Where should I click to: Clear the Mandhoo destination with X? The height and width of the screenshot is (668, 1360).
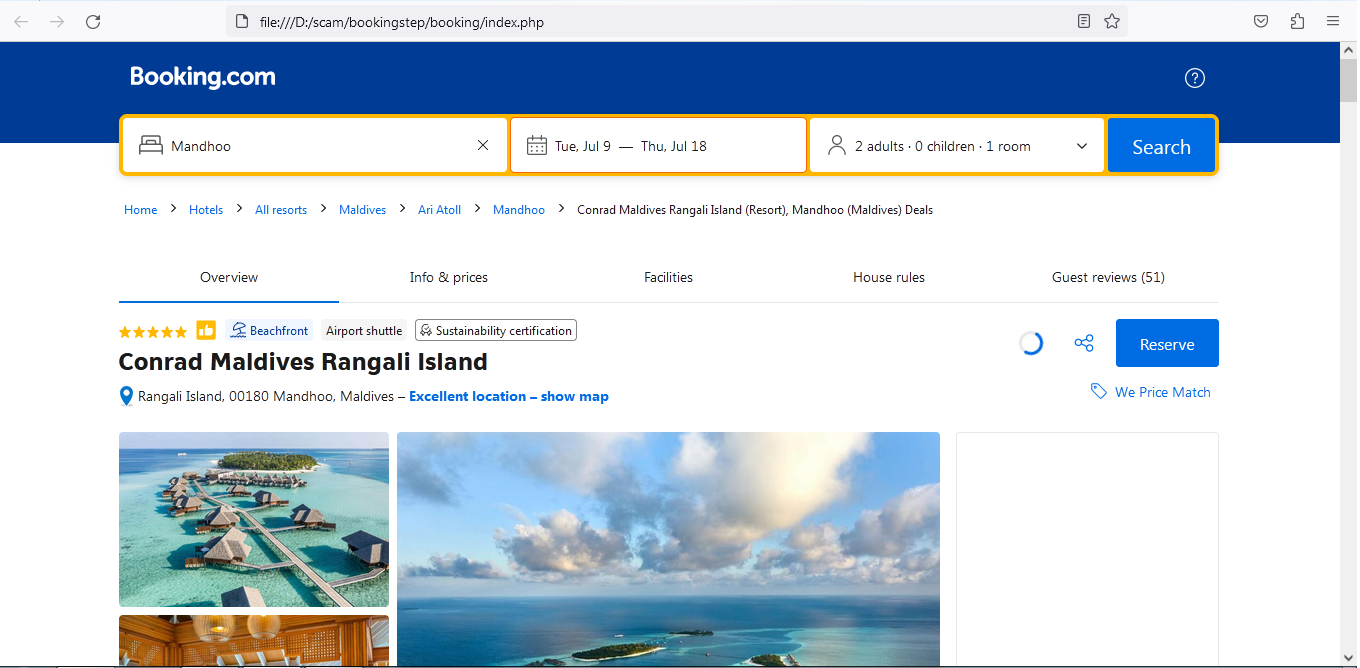pyautogui.click(x=483, y=145)
